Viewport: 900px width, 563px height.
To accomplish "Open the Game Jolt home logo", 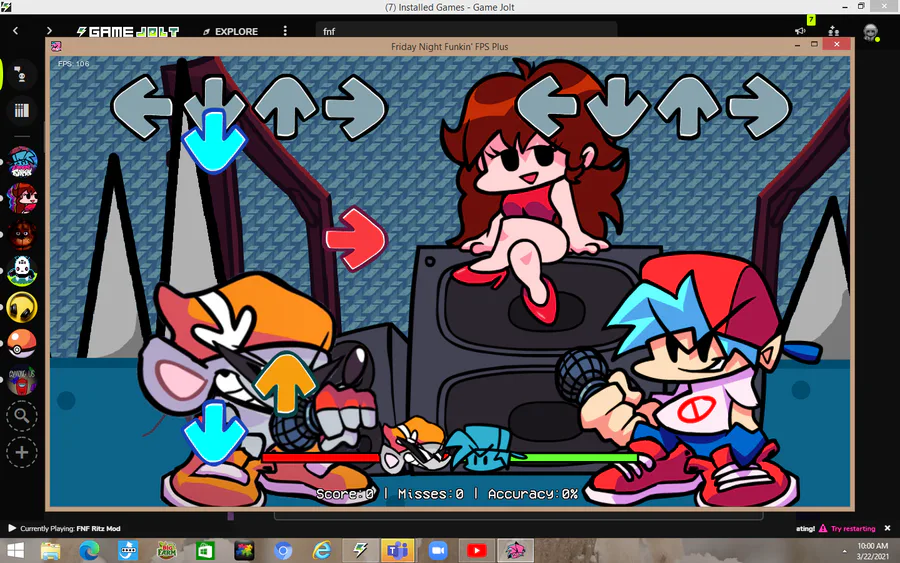I will tap(128, 32).
